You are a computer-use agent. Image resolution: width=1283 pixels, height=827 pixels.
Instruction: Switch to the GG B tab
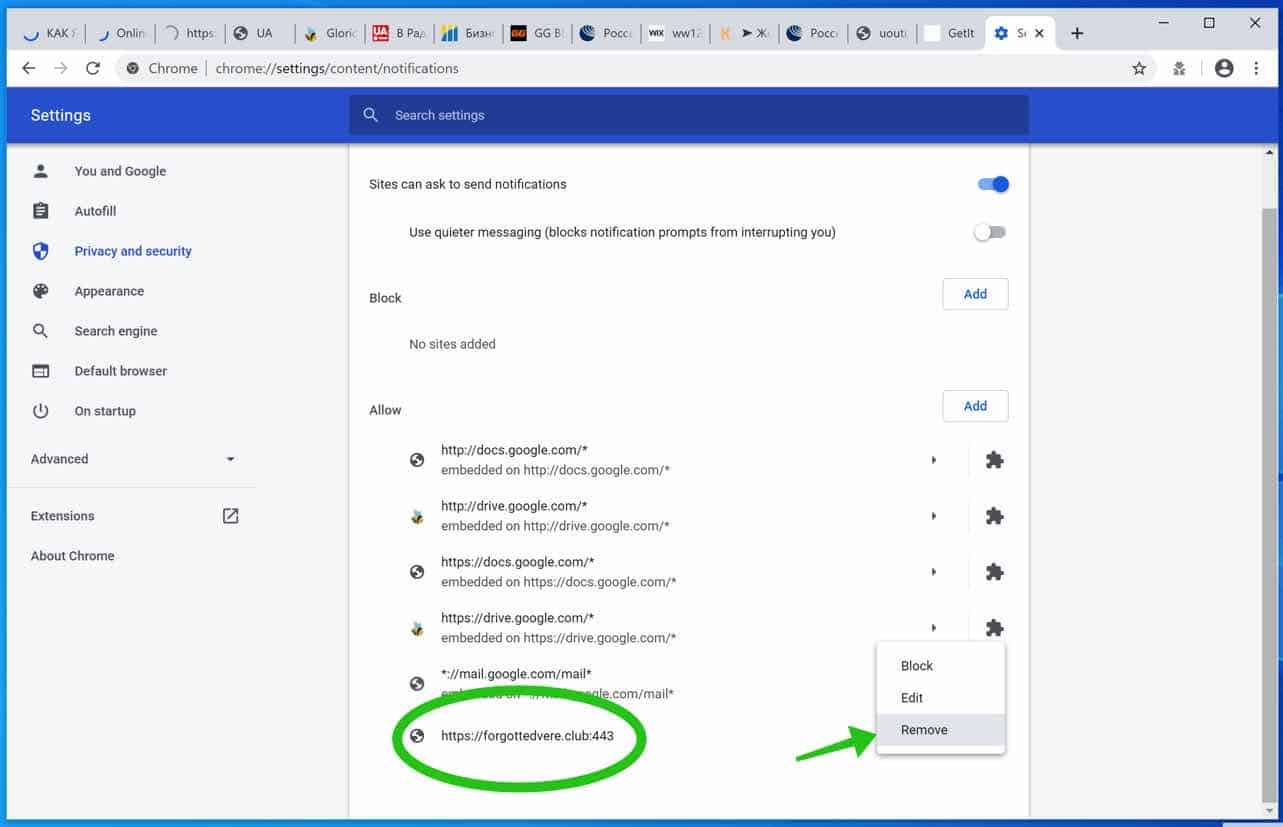(537, 33)
